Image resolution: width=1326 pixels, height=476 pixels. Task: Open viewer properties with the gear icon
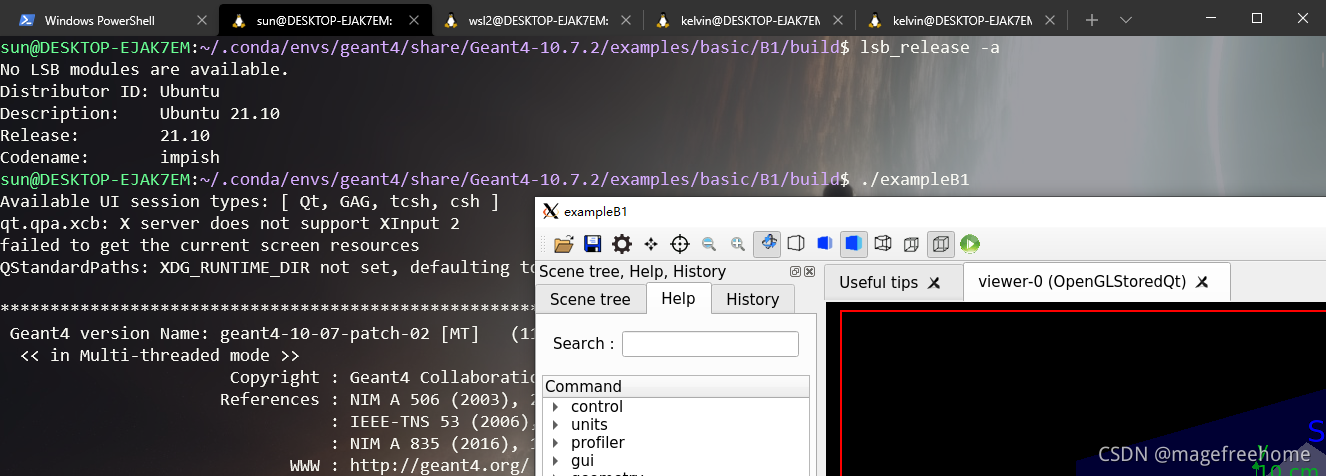pos(622,244)
